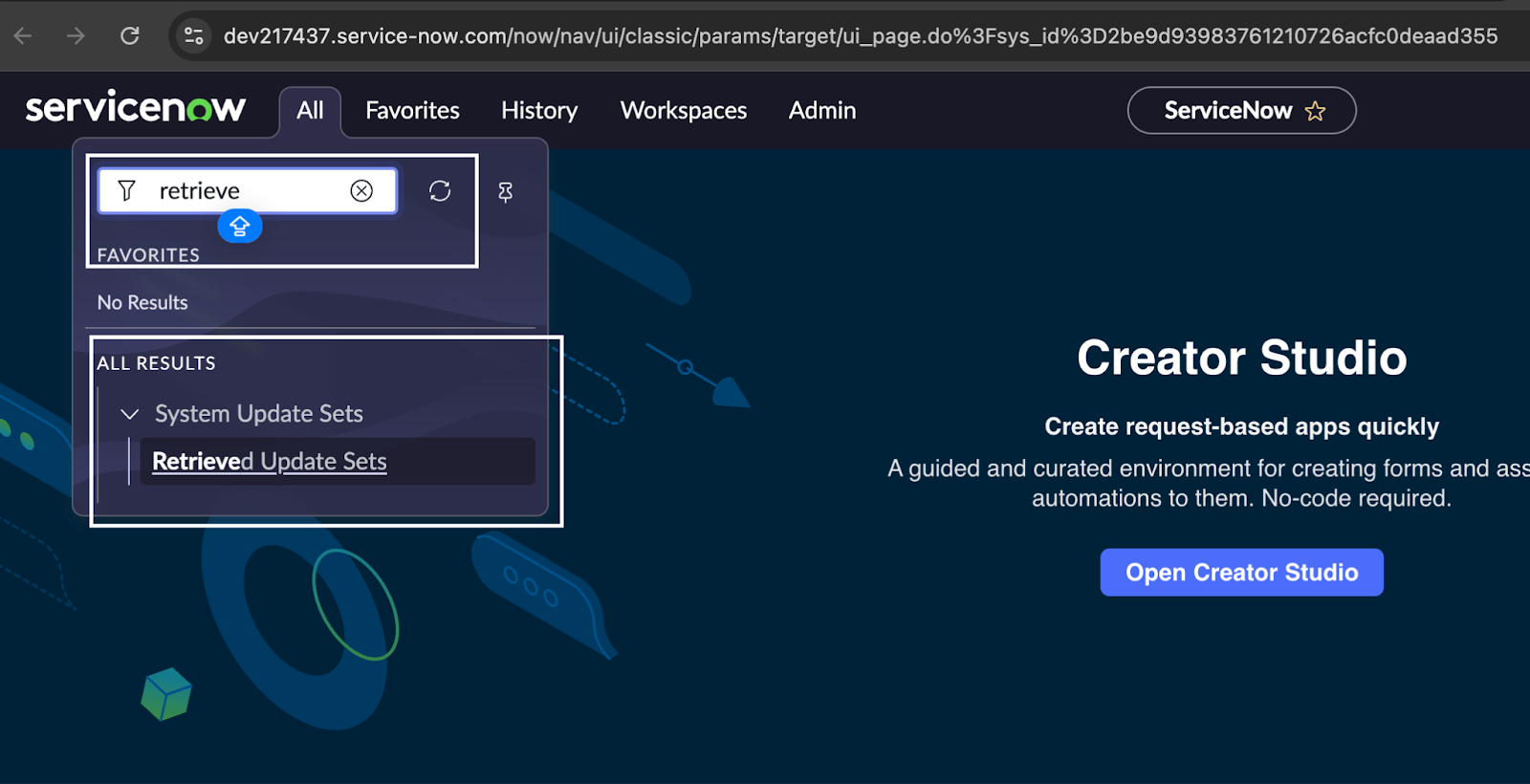Click the ServiceNow logo

[135, 107]
